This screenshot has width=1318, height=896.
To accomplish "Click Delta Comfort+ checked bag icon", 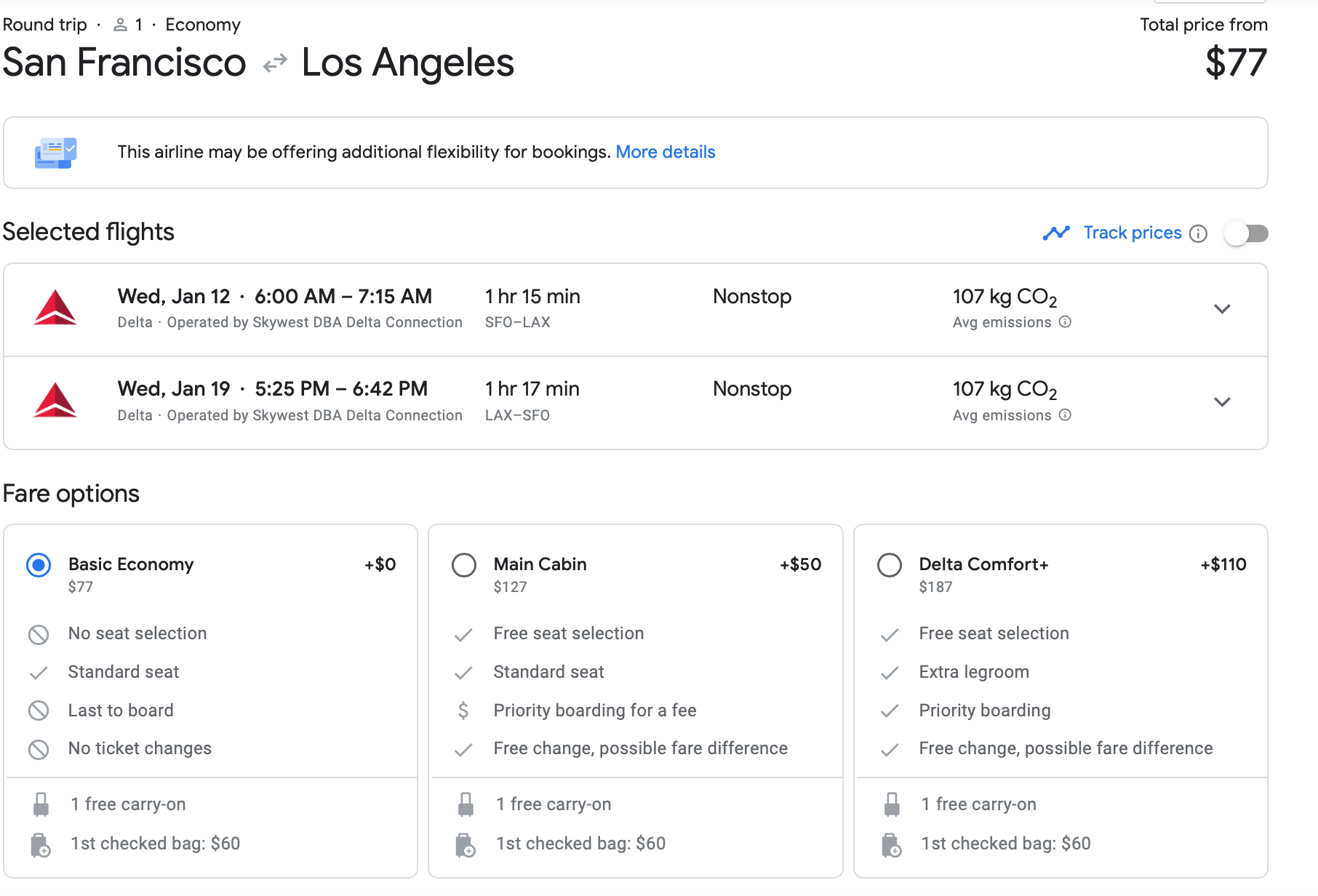I will (891, 844).
